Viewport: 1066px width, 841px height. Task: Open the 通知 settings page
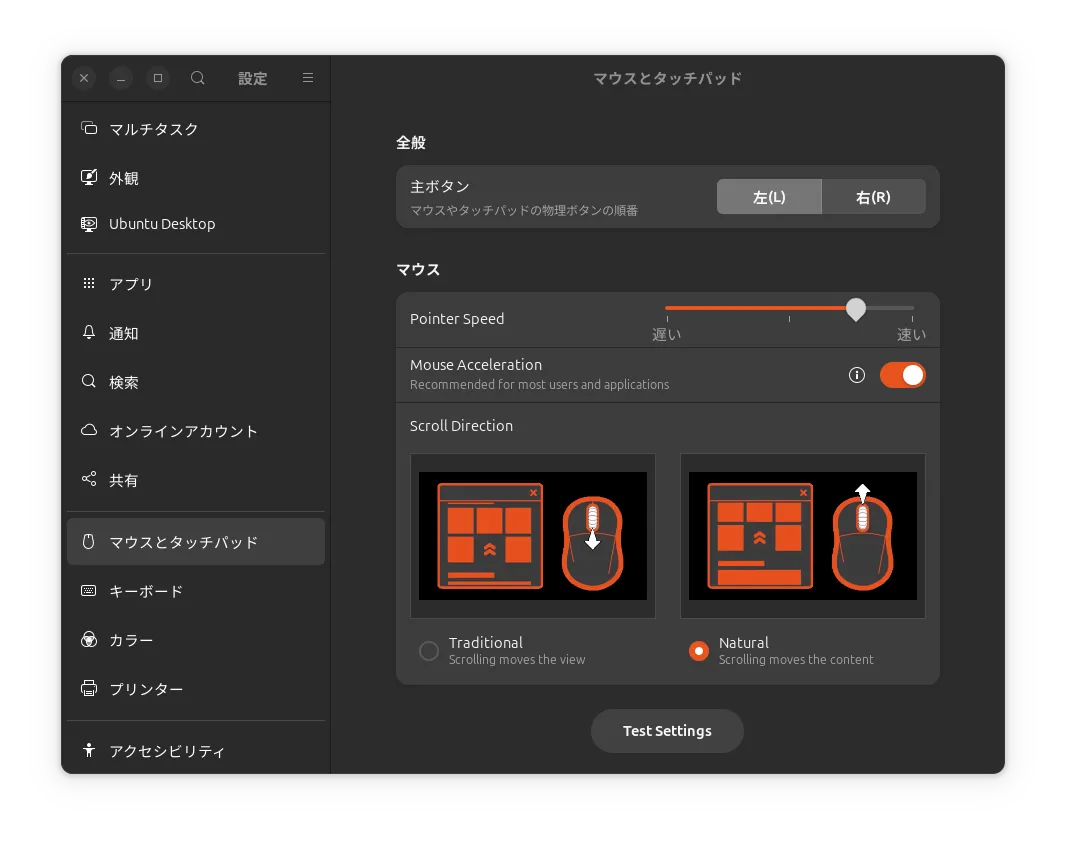(196, 332)
